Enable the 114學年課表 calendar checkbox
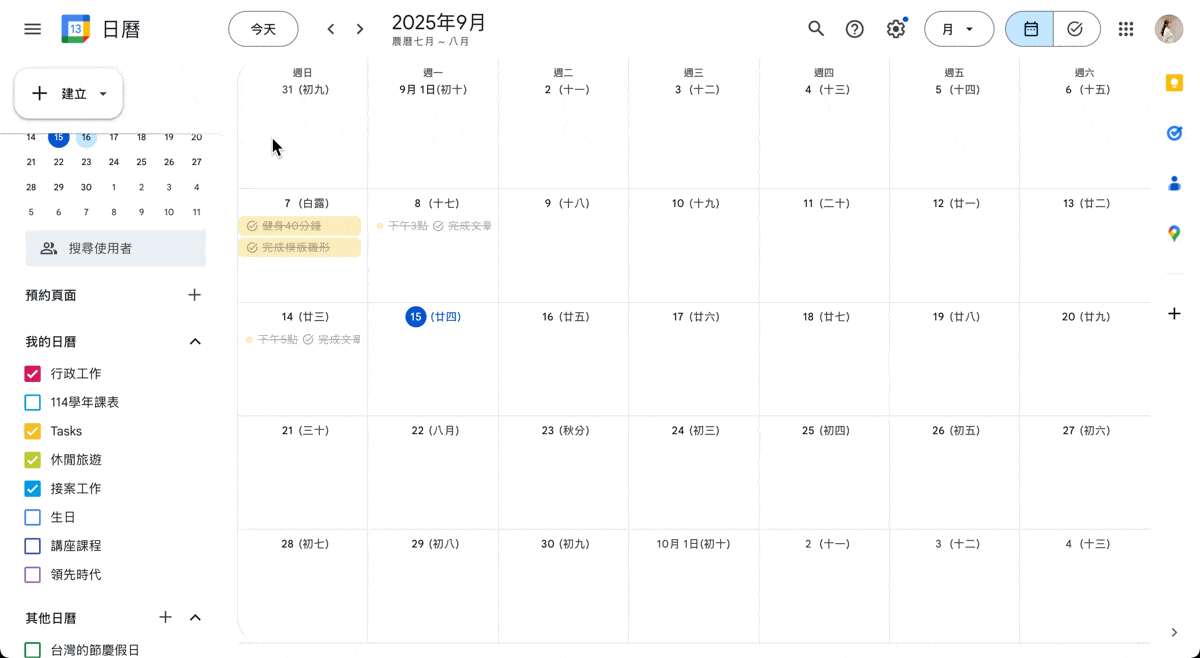Image resolution: width=1200 pixels, height=658 pixels. (x=33, y=403)
